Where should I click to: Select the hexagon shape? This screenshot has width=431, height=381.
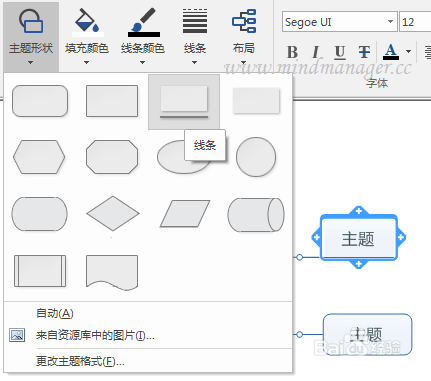39,157
